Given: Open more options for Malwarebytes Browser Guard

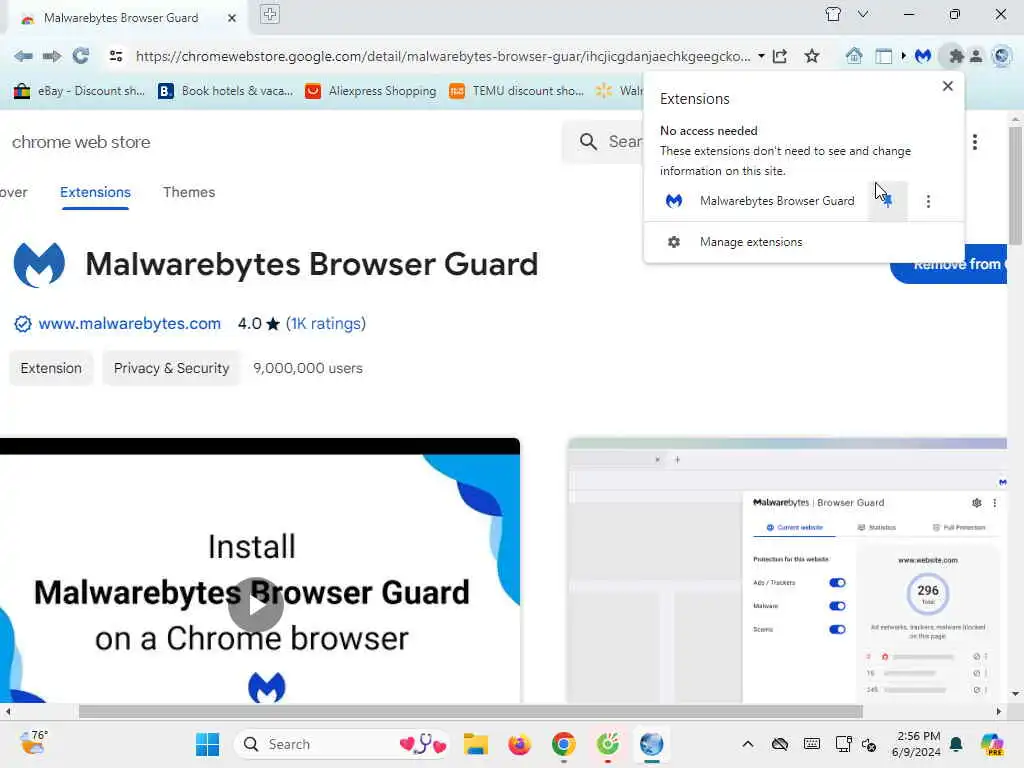Looking at the screenshot, I should (928, 201).
